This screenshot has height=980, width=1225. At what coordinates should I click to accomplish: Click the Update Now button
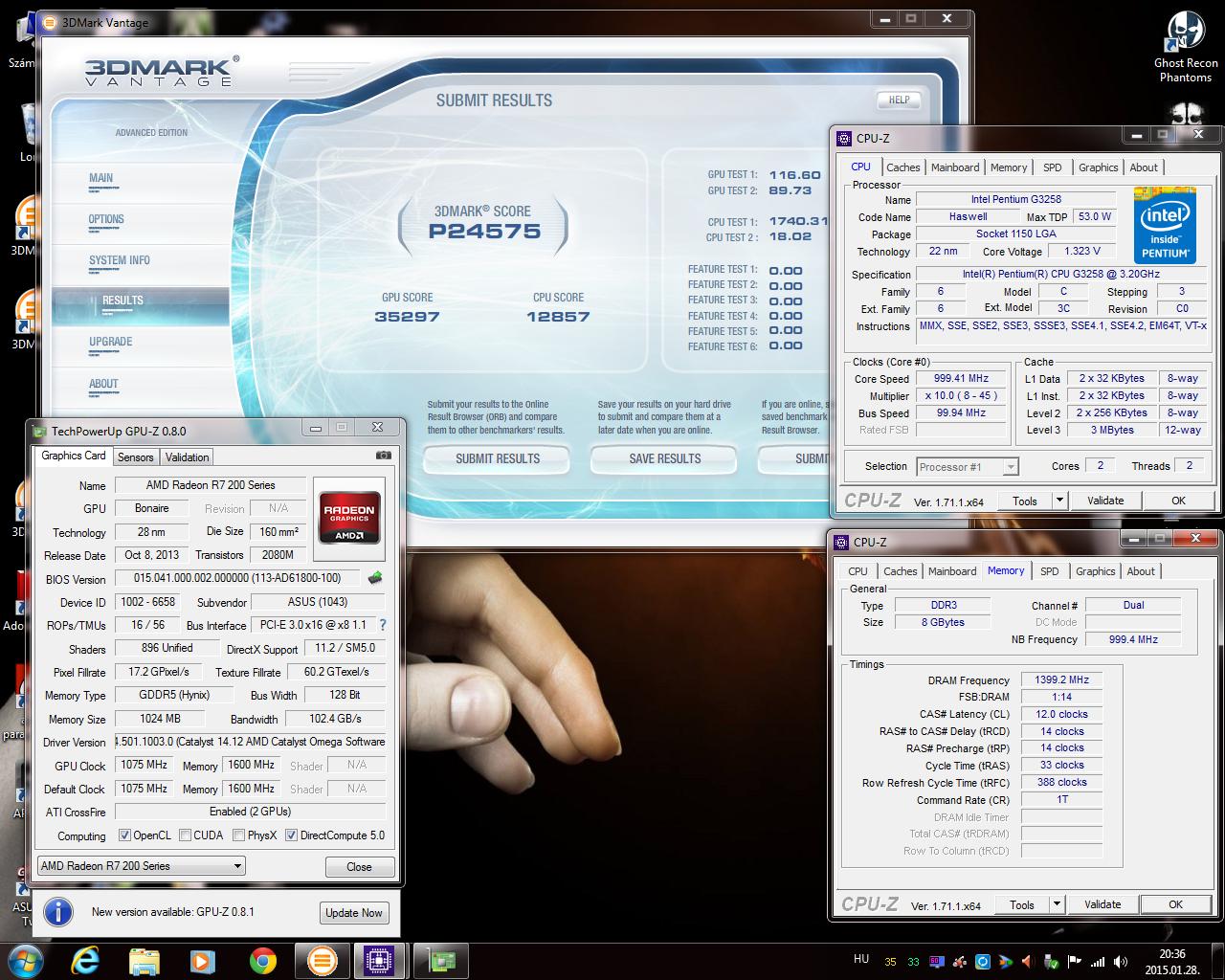[353, 913]
